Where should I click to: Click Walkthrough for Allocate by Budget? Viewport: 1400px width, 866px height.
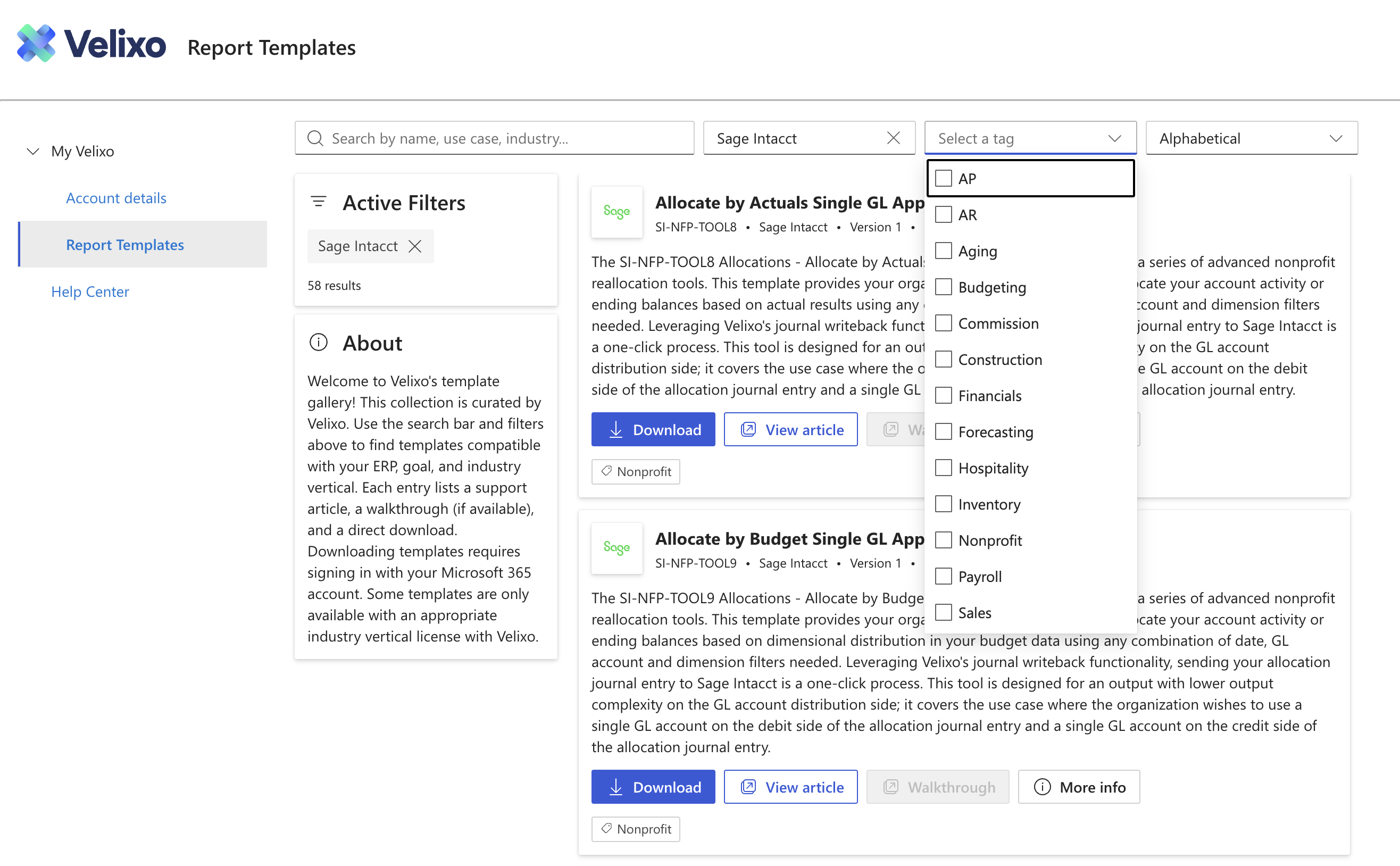pos(937,787)
